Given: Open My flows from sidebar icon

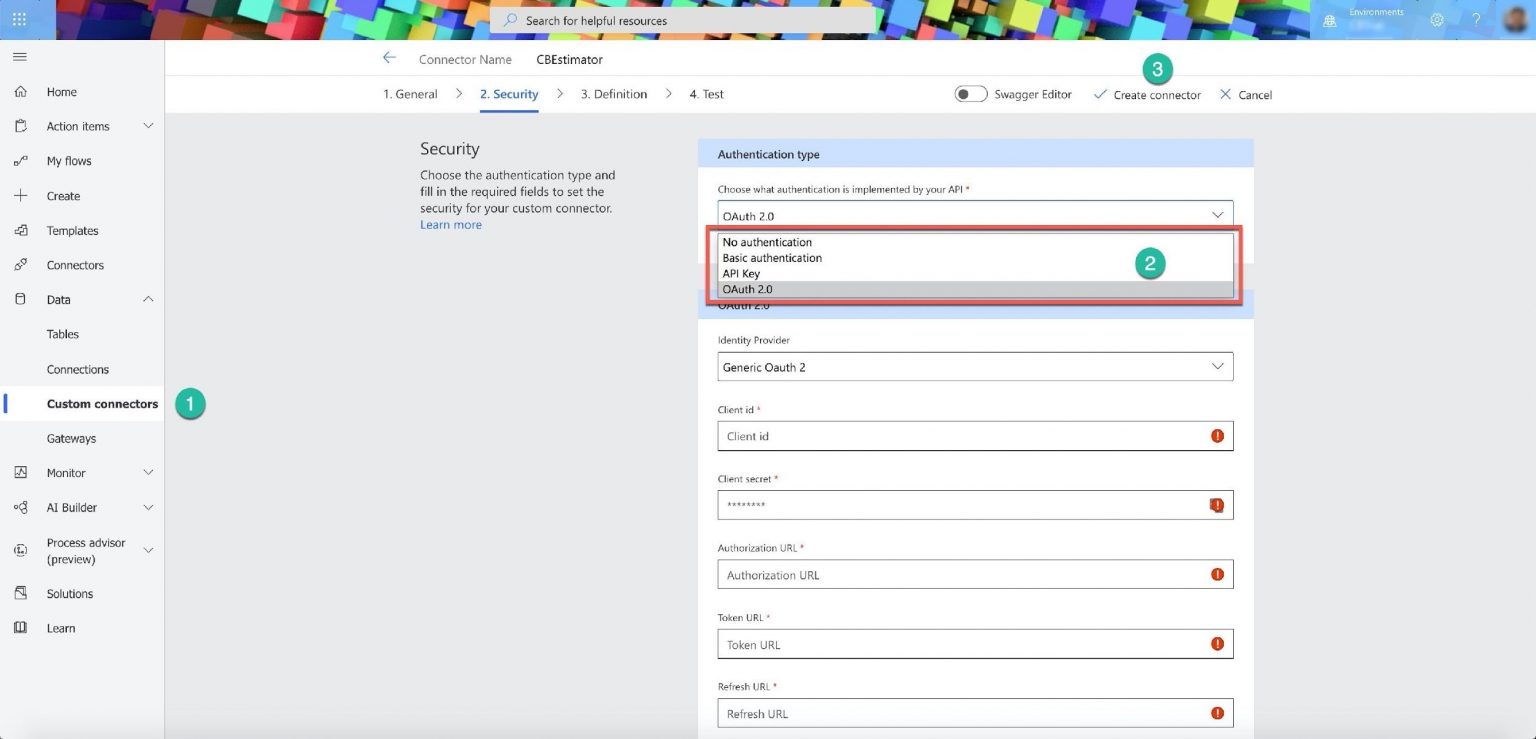Looking at the screenshot, I should [x=20, y=161].
